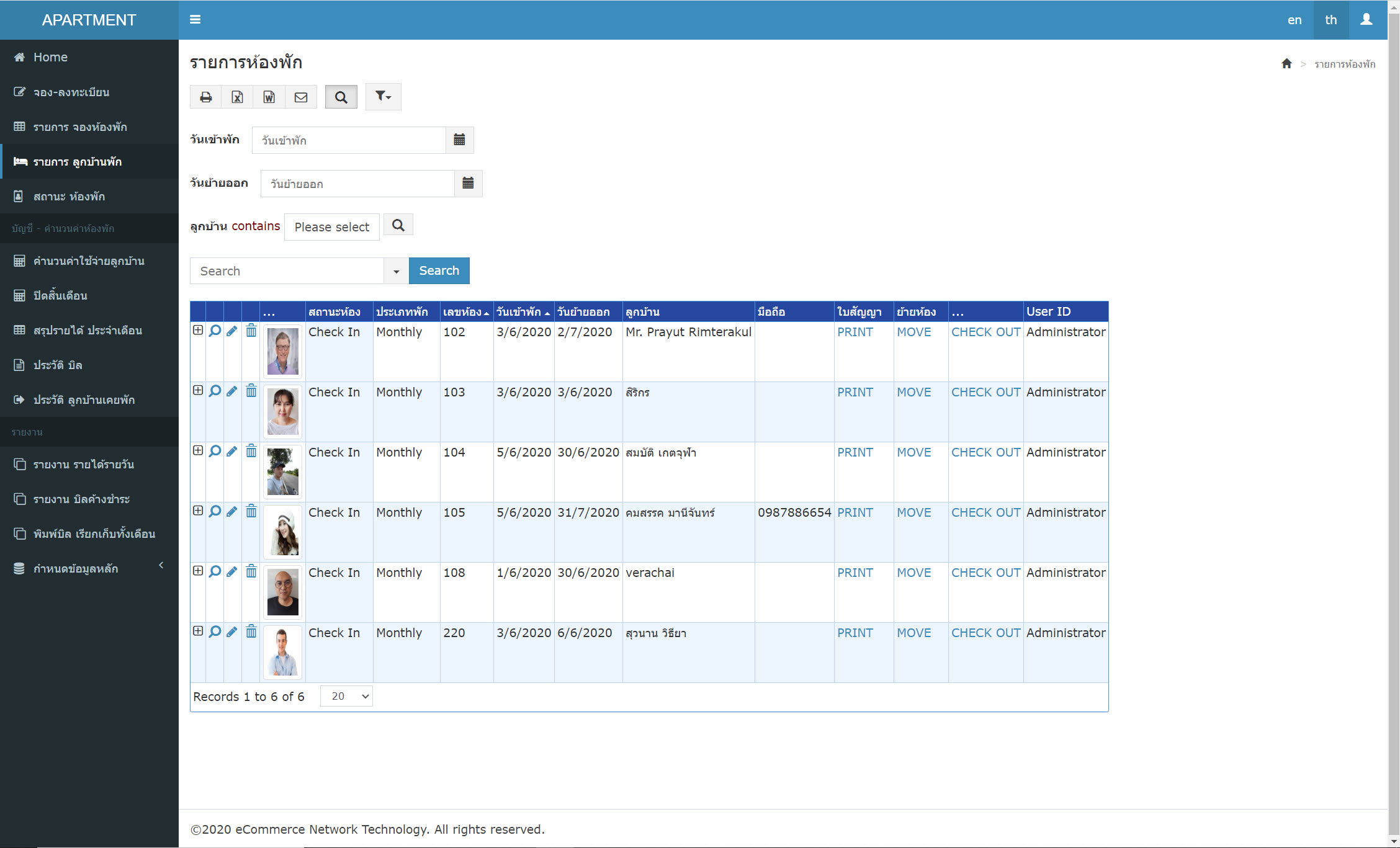This screenshot has width=1400, height=848.
Task: Click the email envelope toolbar icon
Action: tap(301, 97)
